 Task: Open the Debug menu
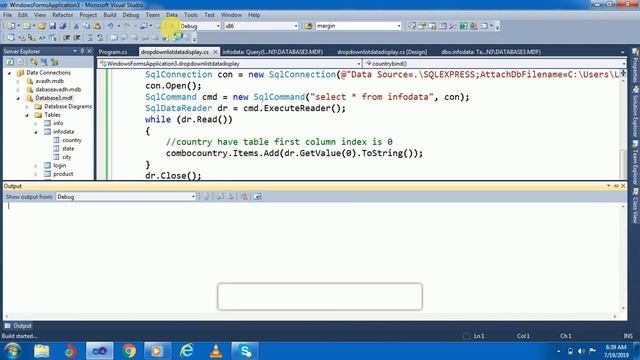click(131, 15)
